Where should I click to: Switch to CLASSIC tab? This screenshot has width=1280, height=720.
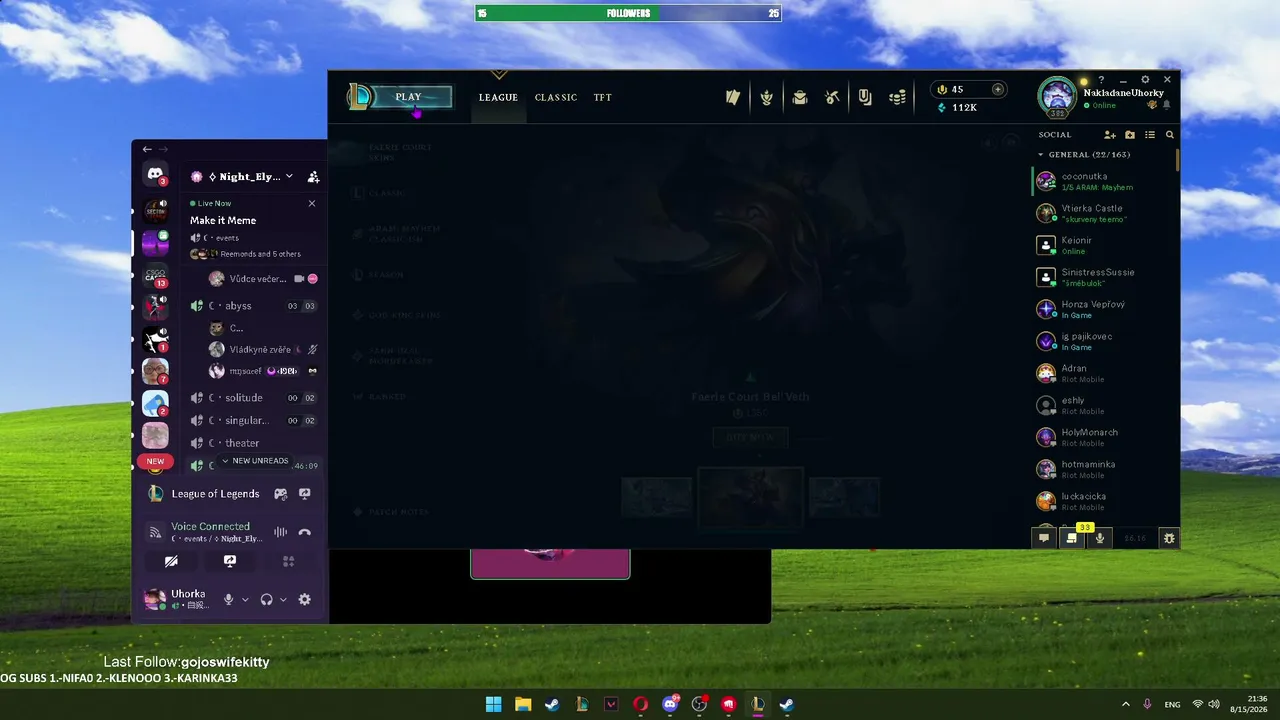[x=556, y=97]
